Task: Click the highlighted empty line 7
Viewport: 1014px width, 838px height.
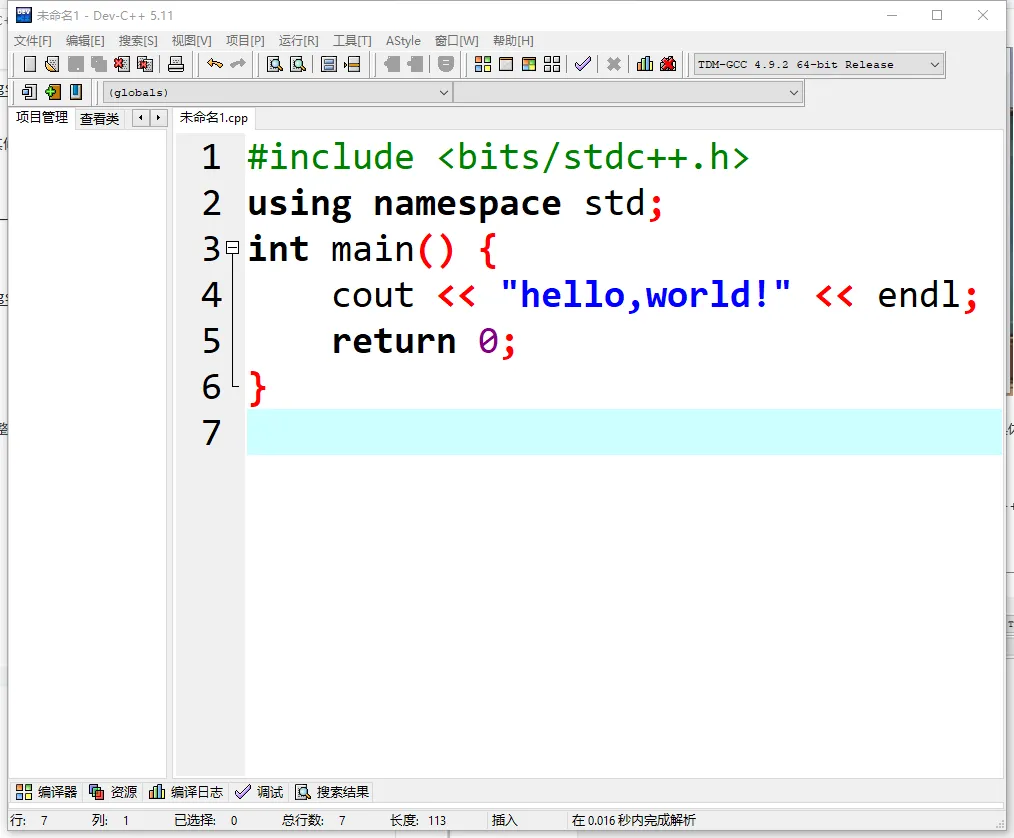Action: point(624,432)
